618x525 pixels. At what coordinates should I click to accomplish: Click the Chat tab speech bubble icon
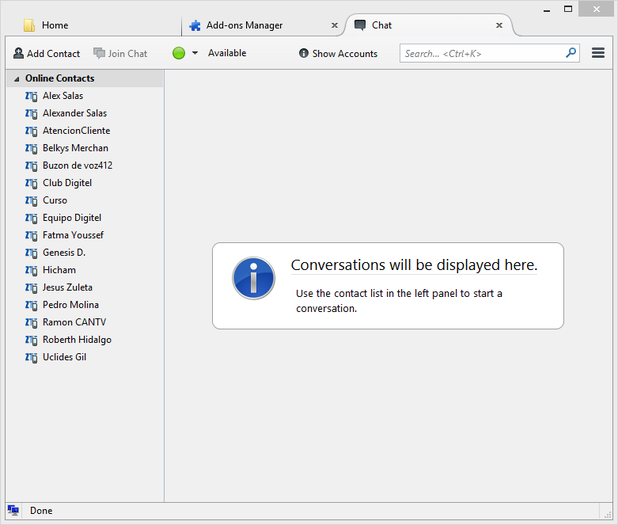tap(360, 25)
